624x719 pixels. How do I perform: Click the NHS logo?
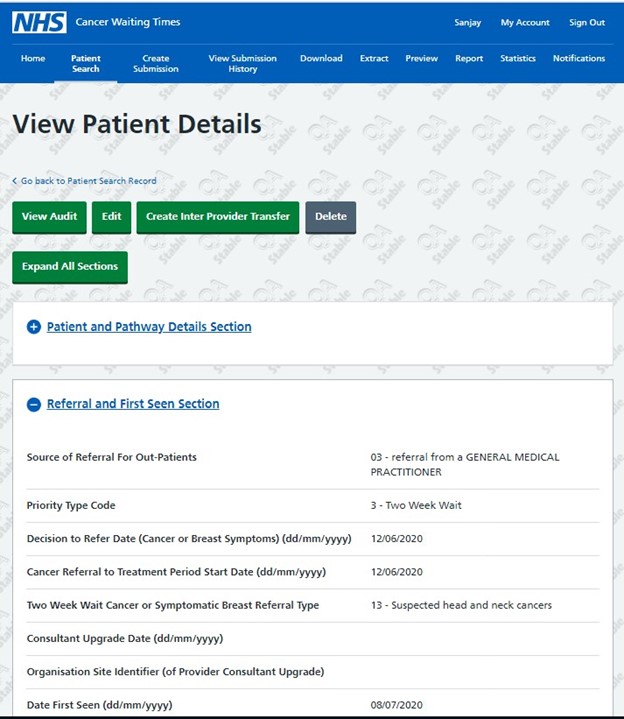[x=39, y=22]
